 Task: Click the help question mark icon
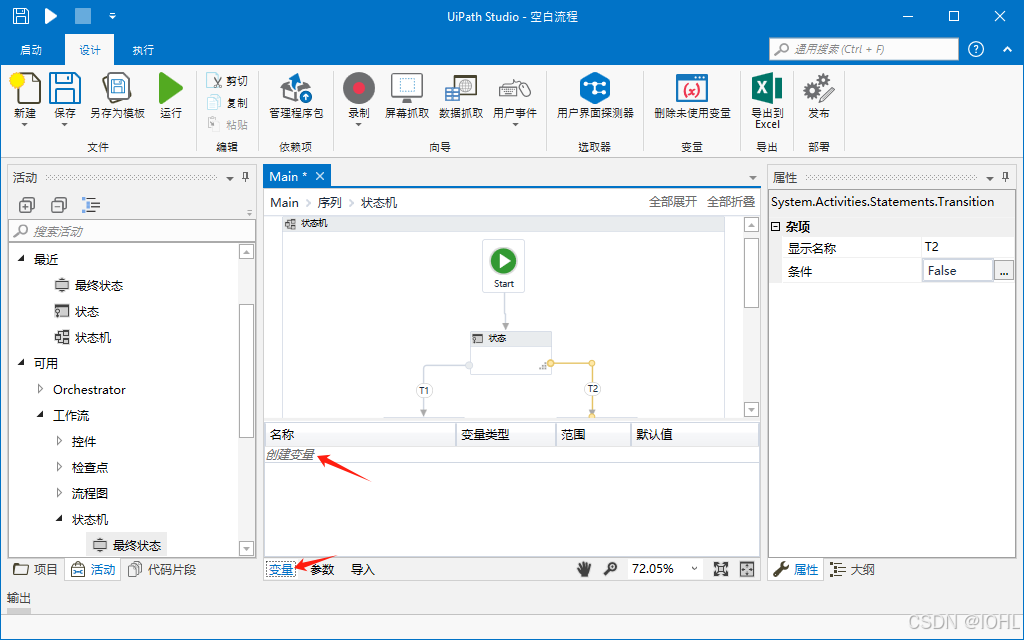[976, 49]
